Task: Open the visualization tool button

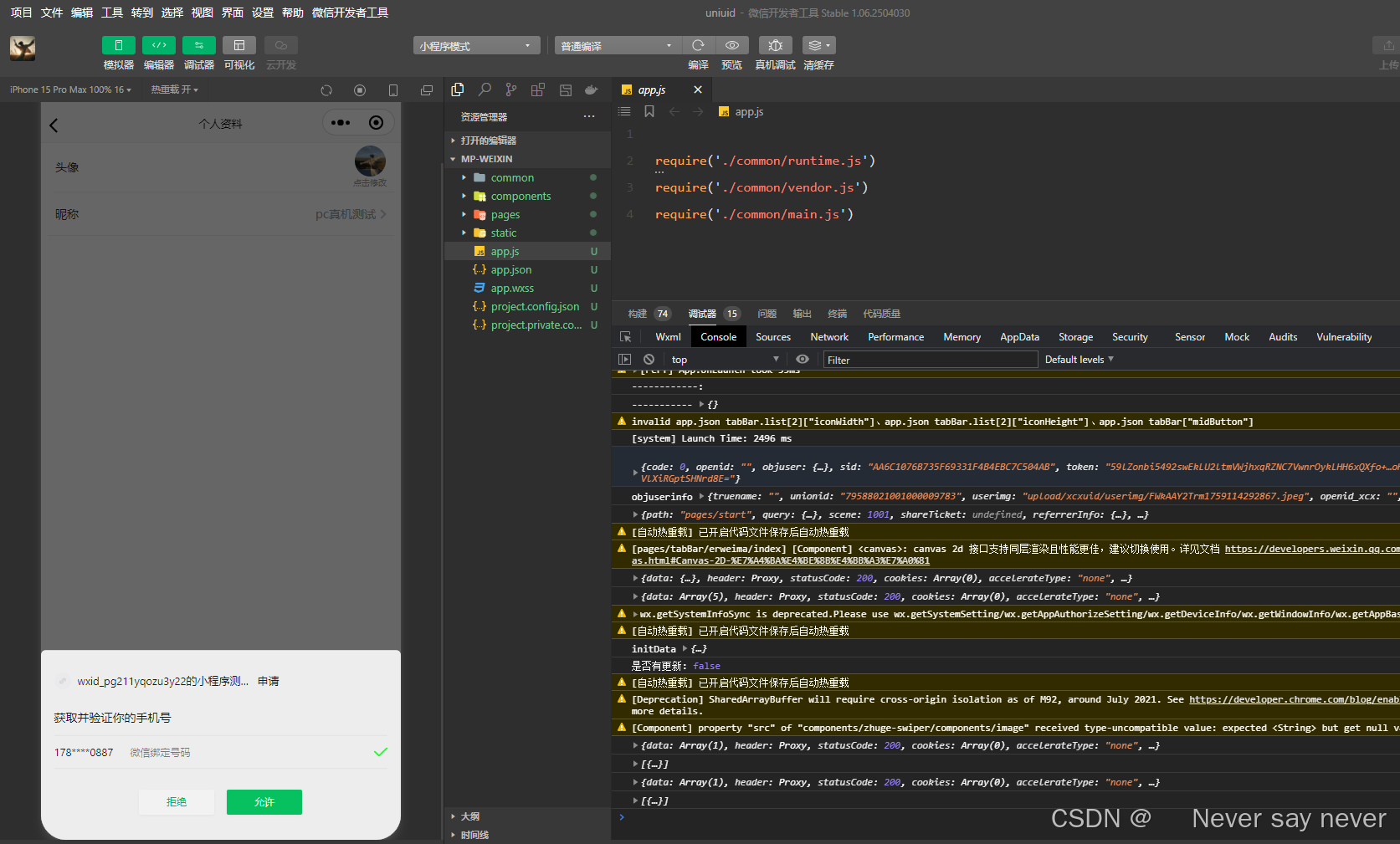Action: pos(238,45)
